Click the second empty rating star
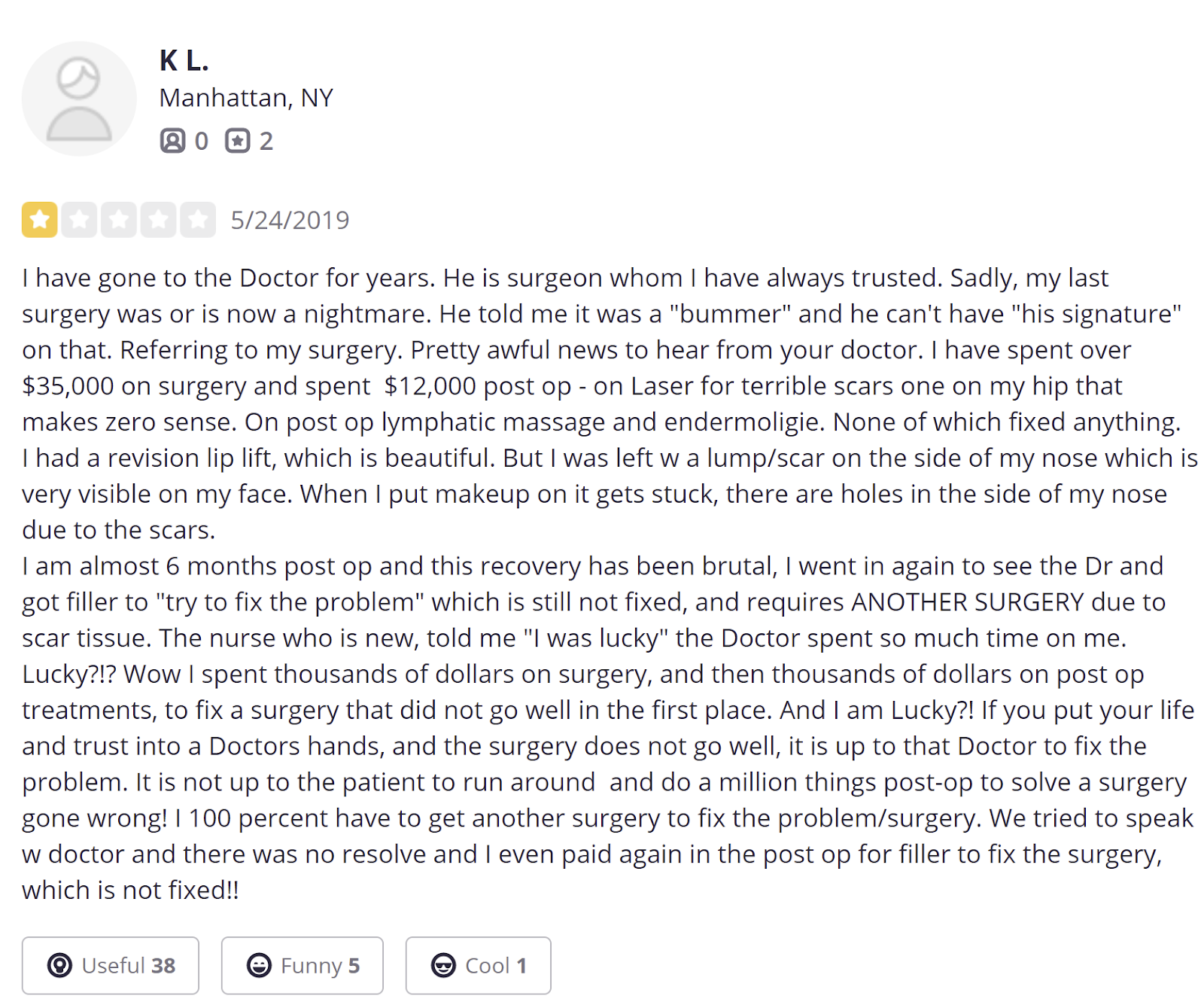Image resolution: width=1204 pixels, height=1002 pixels. click(x=79, y=220)
